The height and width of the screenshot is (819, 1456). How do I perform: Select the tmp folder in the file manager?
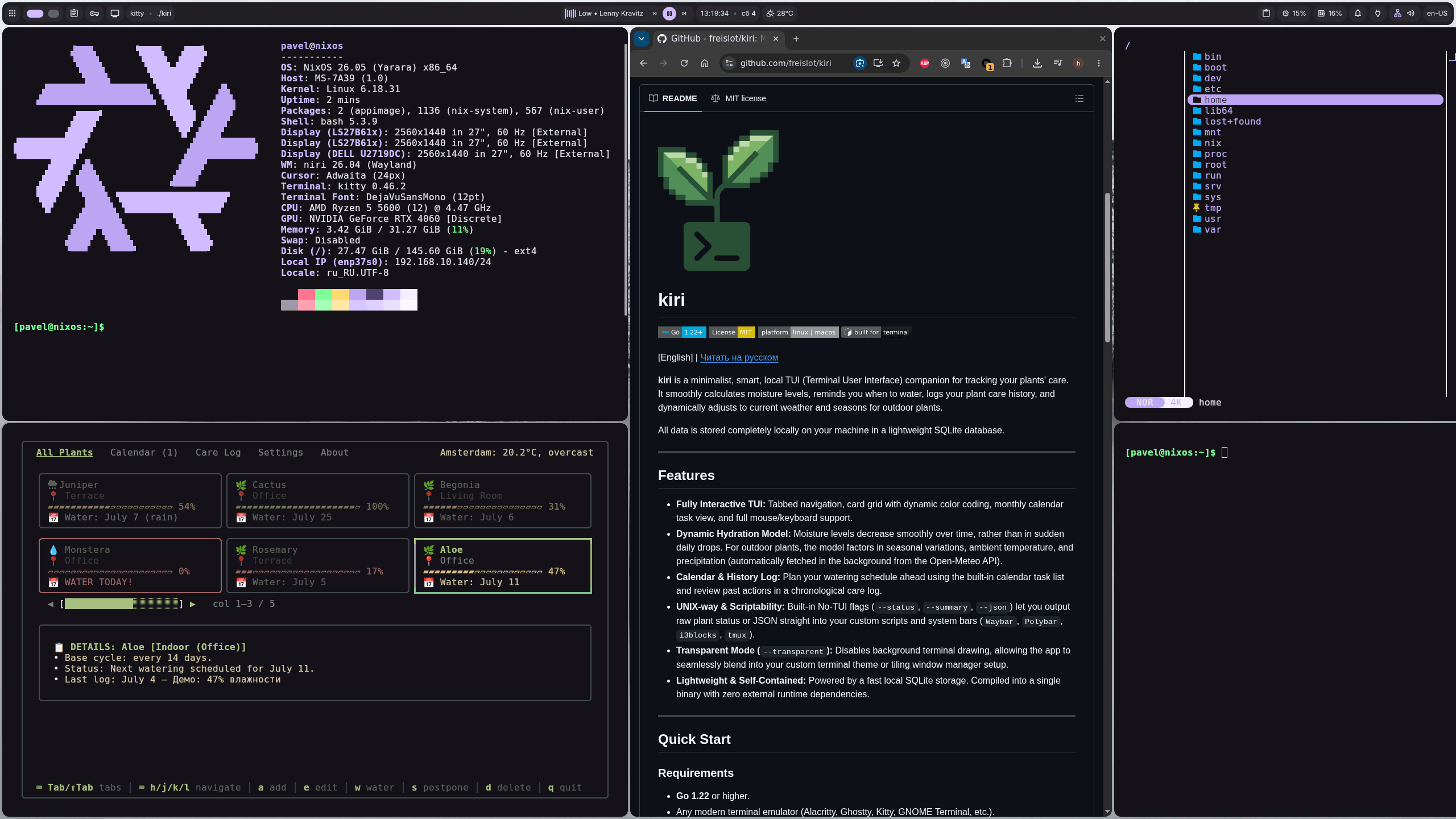point(1315,208)
